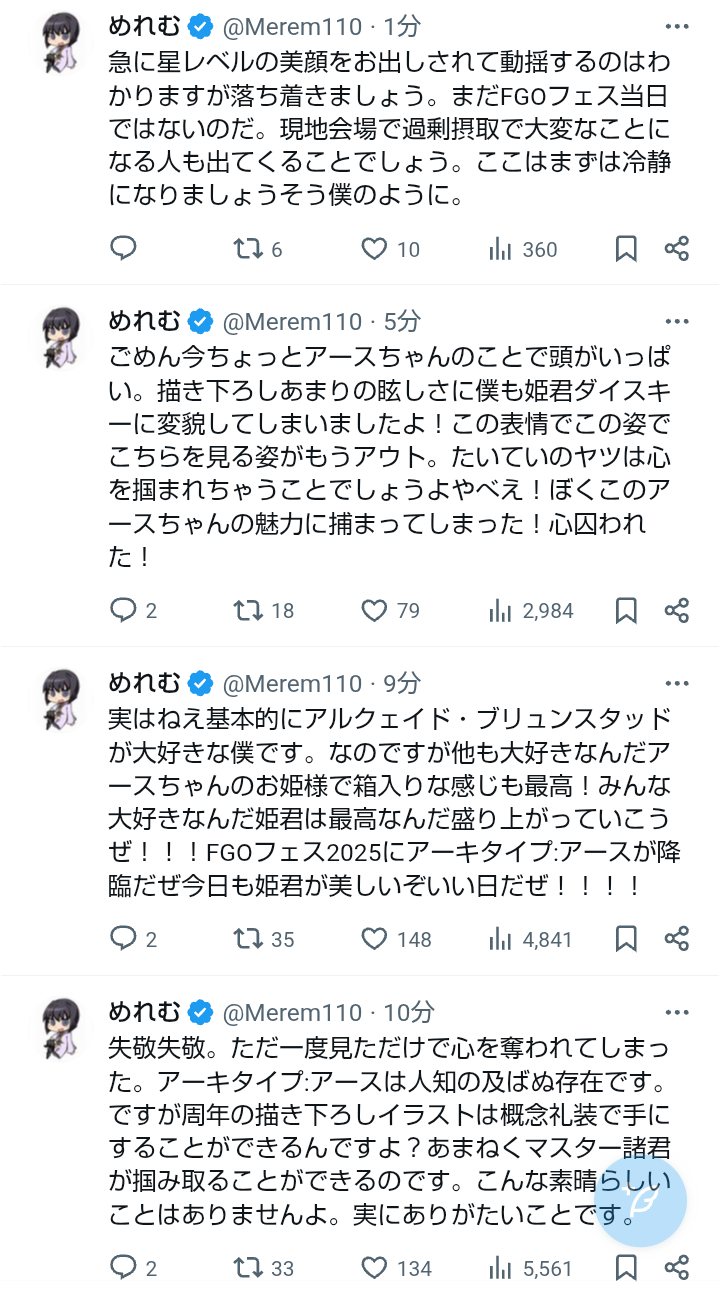Open more options on the 1分 post

click(677, 25)
